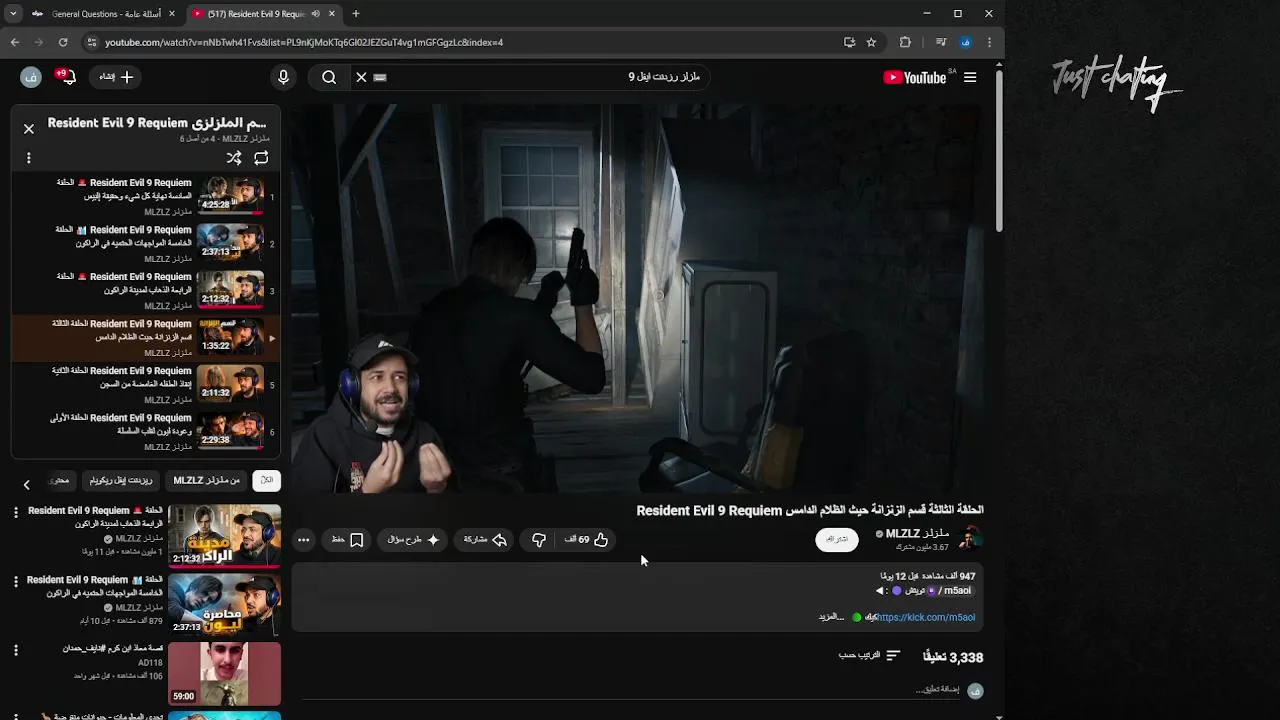1280x720 pixels.
Task: Select the 'الكل' filter chip
Action: [266, 481]
